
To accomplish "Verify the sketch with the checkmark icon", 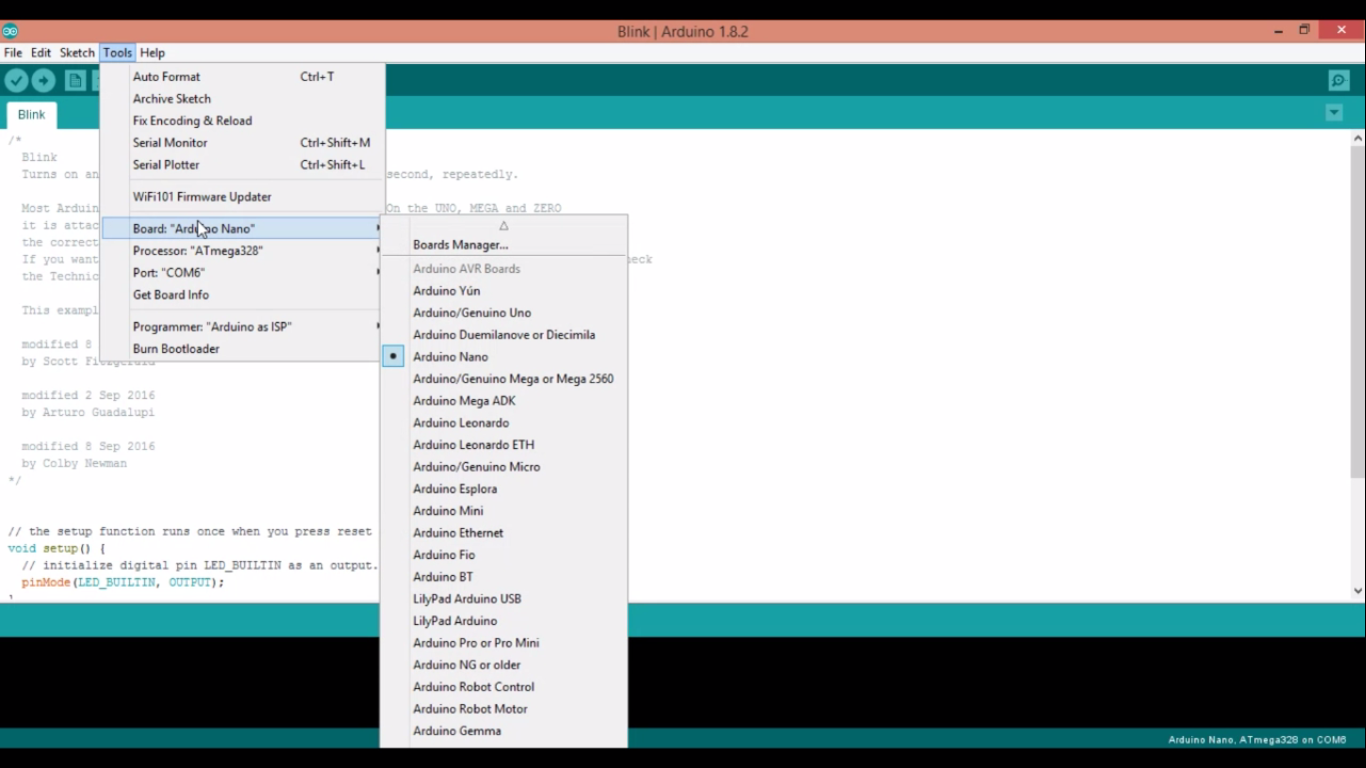I will pos(16,81).
